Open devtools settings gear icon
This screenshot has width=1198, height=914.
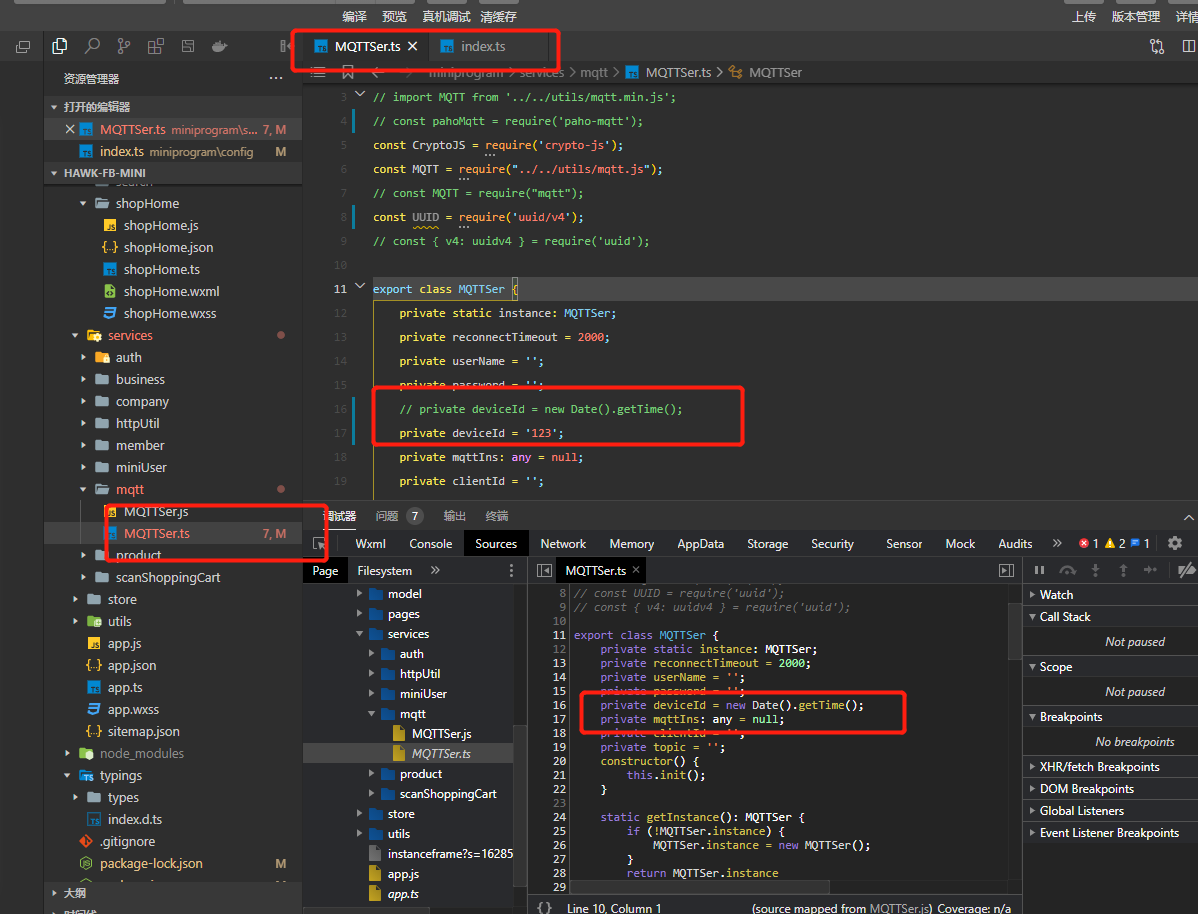(1175, 543)
